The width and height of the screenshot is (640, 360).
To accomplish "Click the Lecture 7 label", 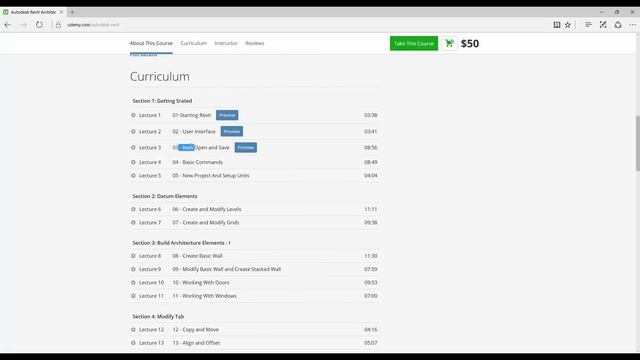I will 150,222.
